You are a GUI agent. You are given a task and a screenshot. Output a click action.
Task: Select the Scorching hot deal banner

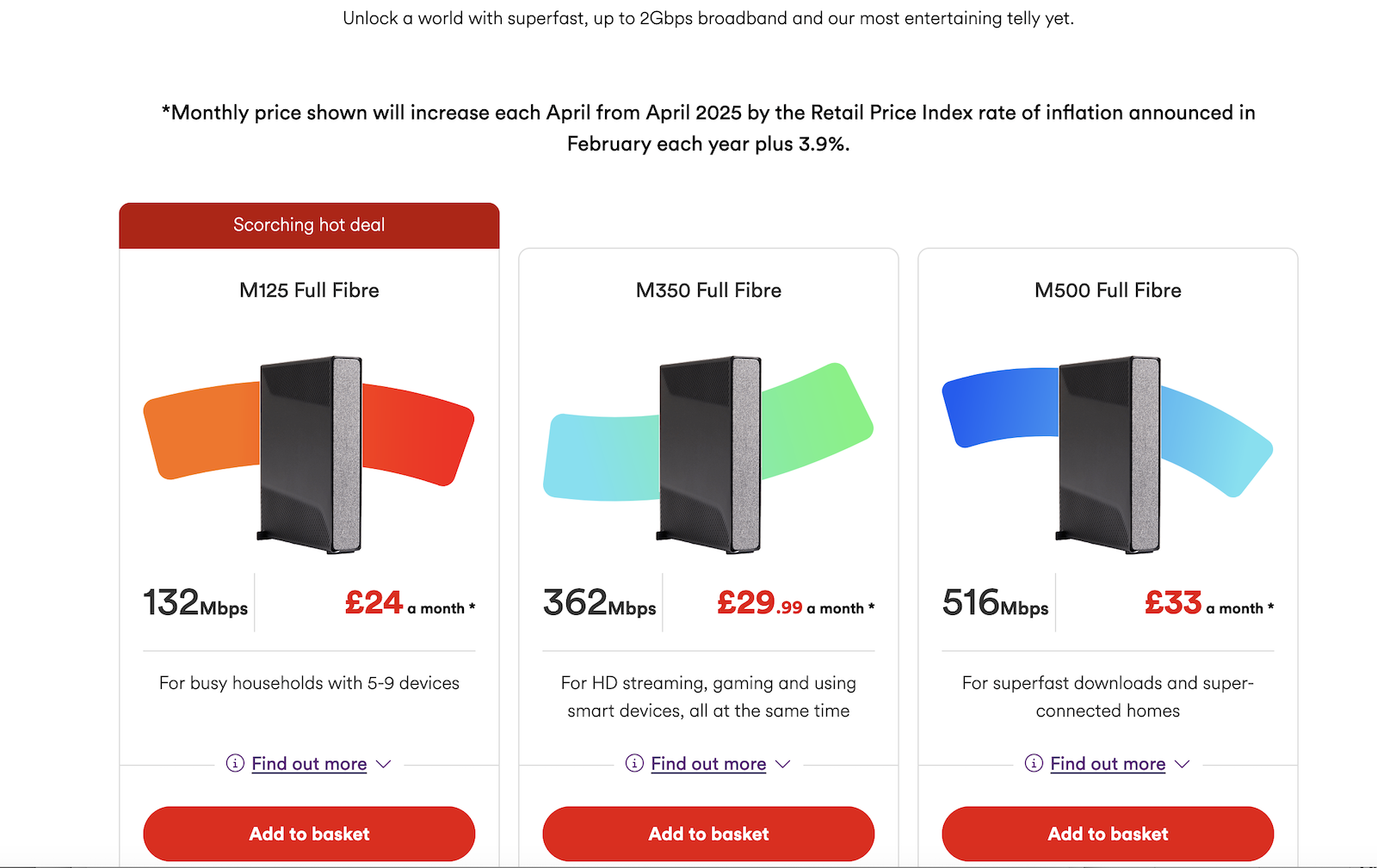click(x=309, y=225)
